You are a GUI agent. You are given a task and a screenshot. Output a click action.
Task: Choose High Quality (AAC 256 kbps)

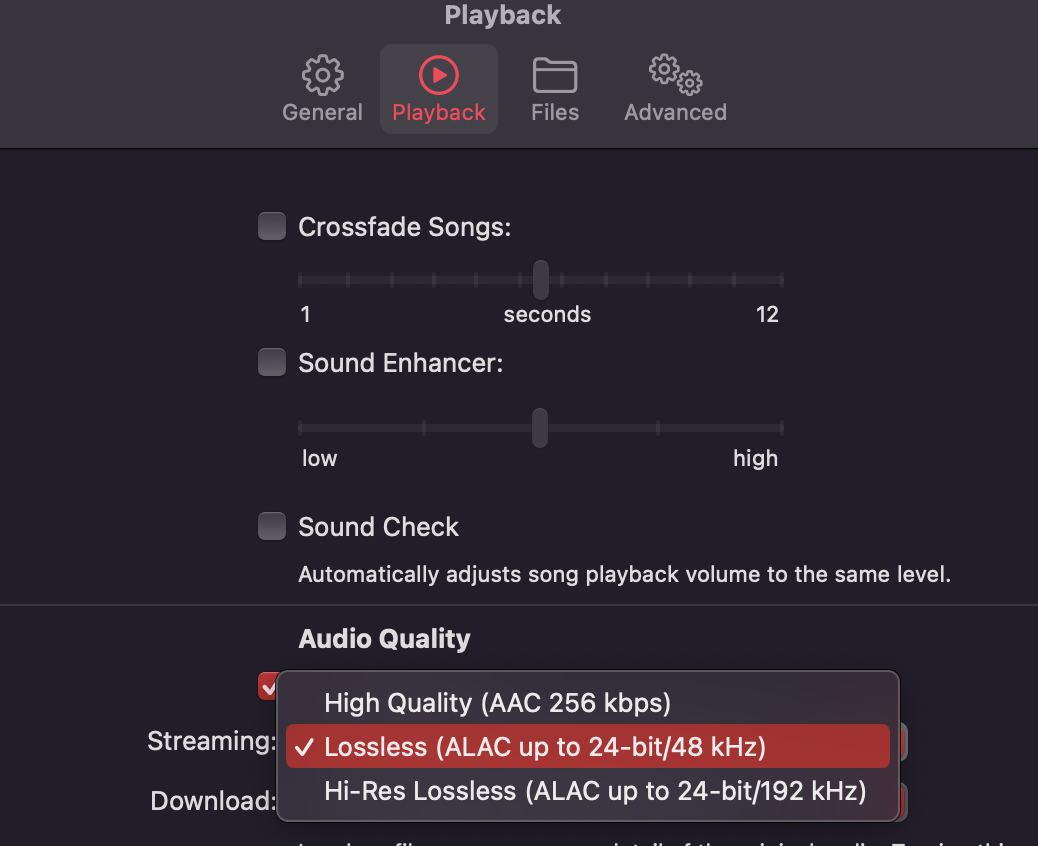click(497, 703)
